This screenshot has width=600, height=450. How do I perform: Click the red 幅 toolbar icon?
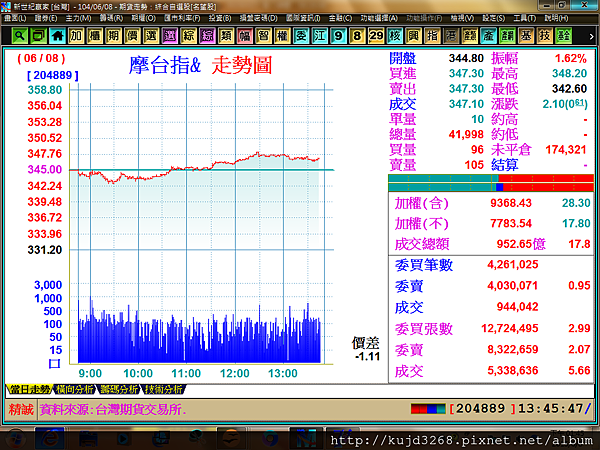(245, 36)
